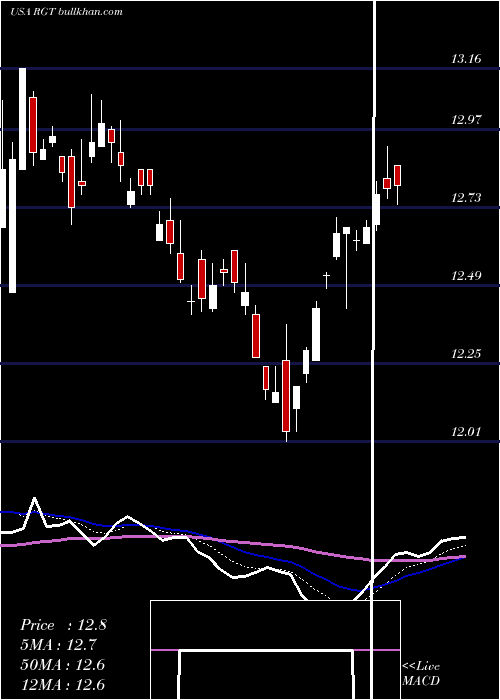
Task: Click the USA RGT bullkhan.com title
Action: coord(67,11)
